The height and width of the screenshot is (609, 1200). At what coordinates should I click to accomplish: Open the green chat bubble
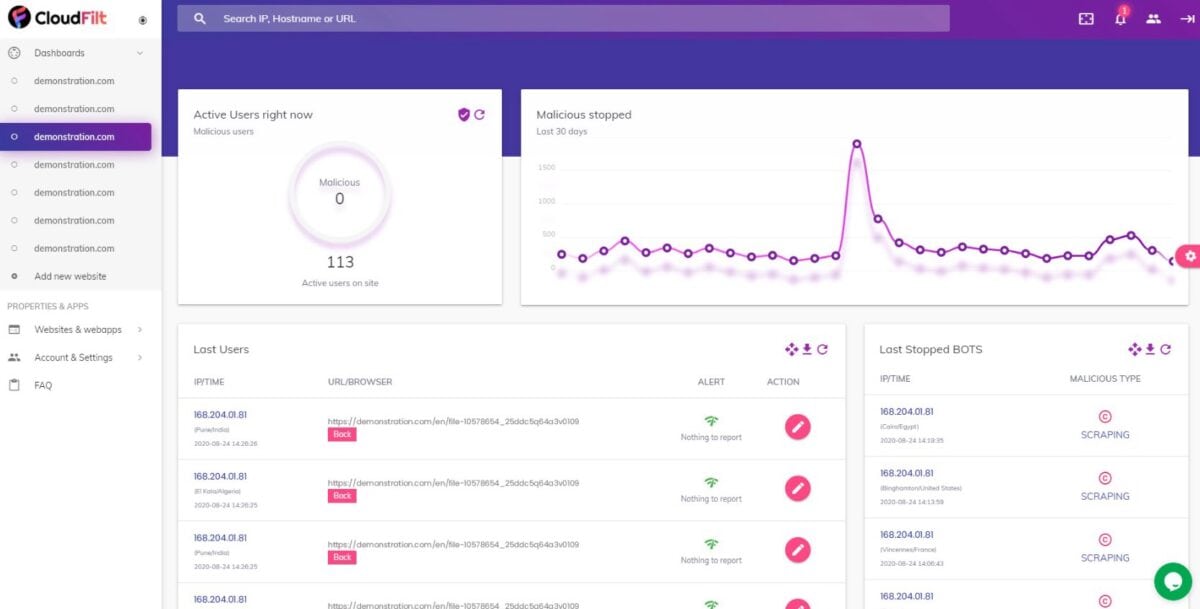pyautogui.click(x=1173, y=582)
